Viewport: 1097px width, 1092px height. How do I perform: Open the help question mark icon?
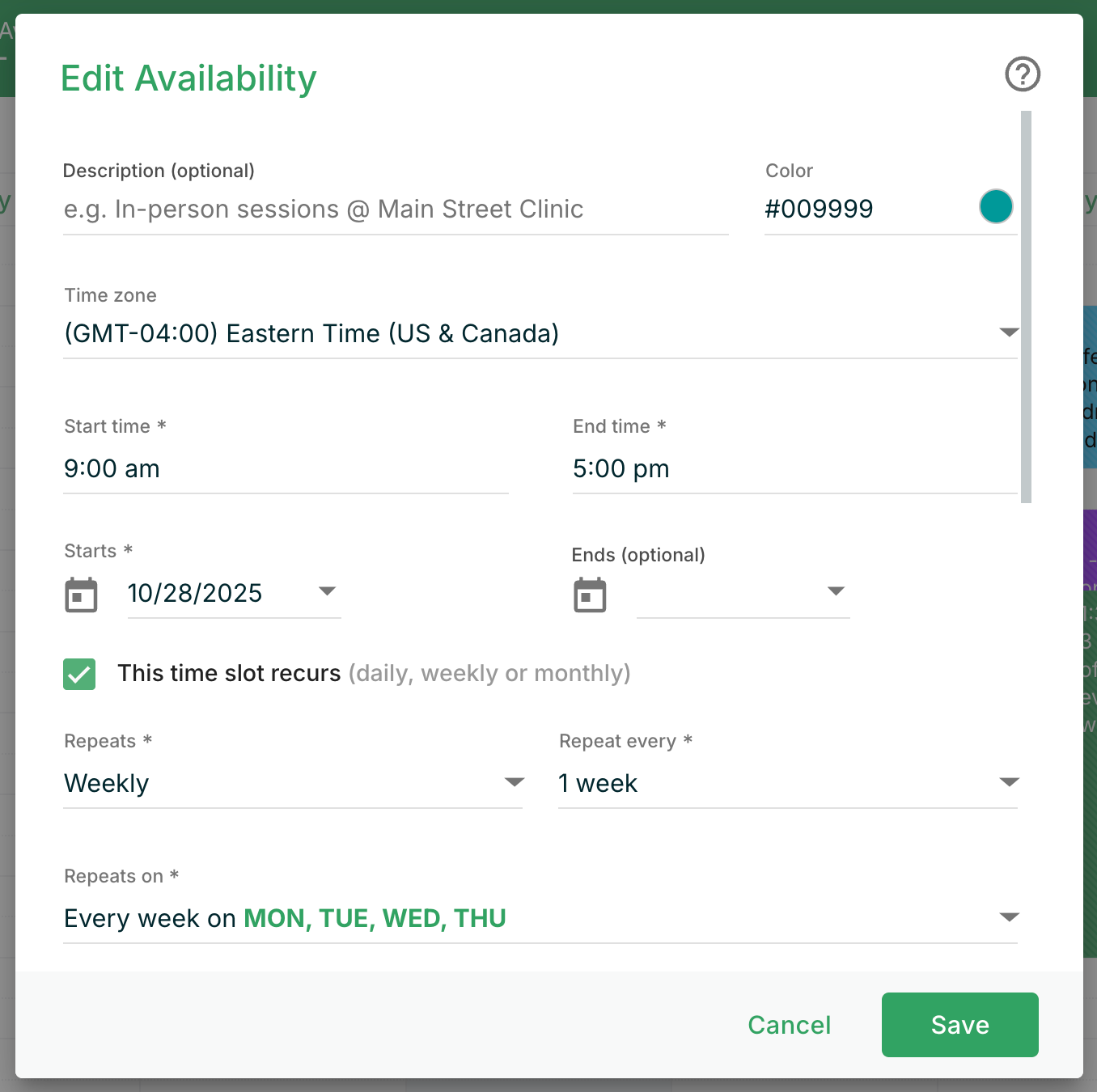pos(1023,74)
